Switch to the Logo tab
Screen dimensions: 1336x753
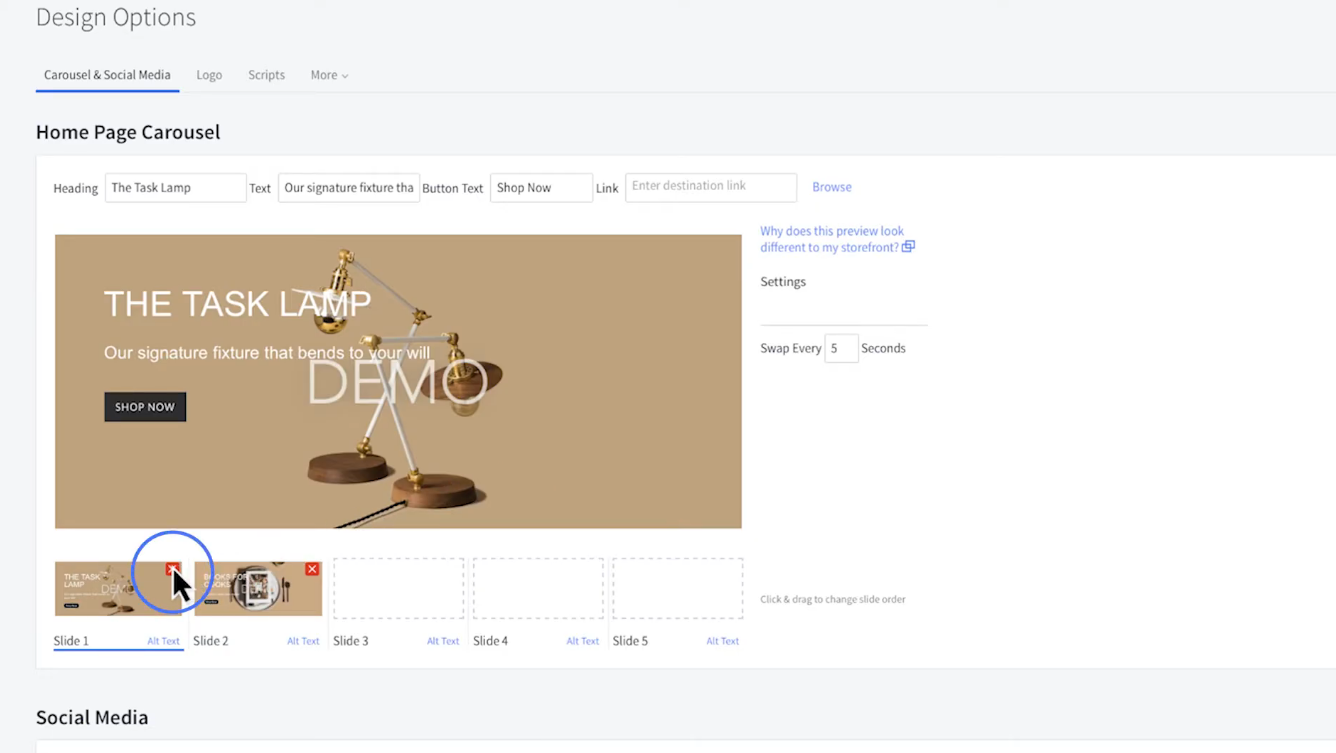pos(209,75)
